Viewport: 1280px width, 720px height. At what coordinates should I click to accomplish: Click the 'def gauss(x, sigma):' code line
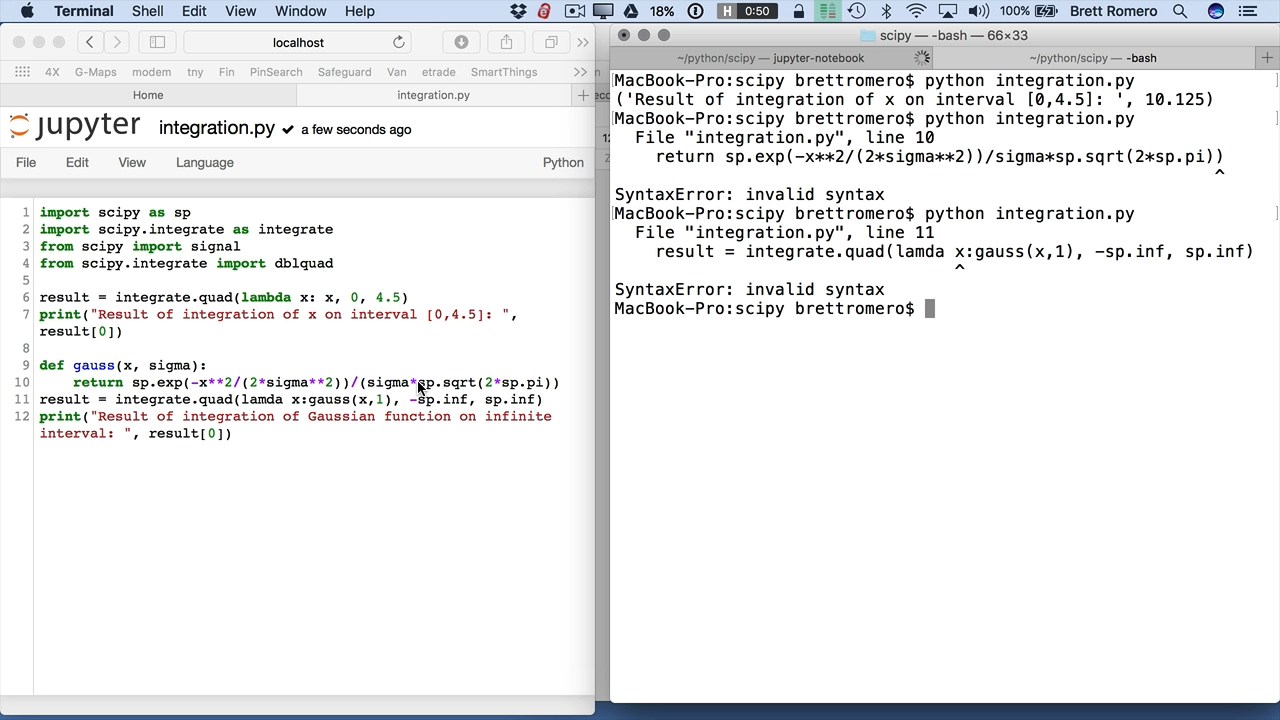point(123,365)
